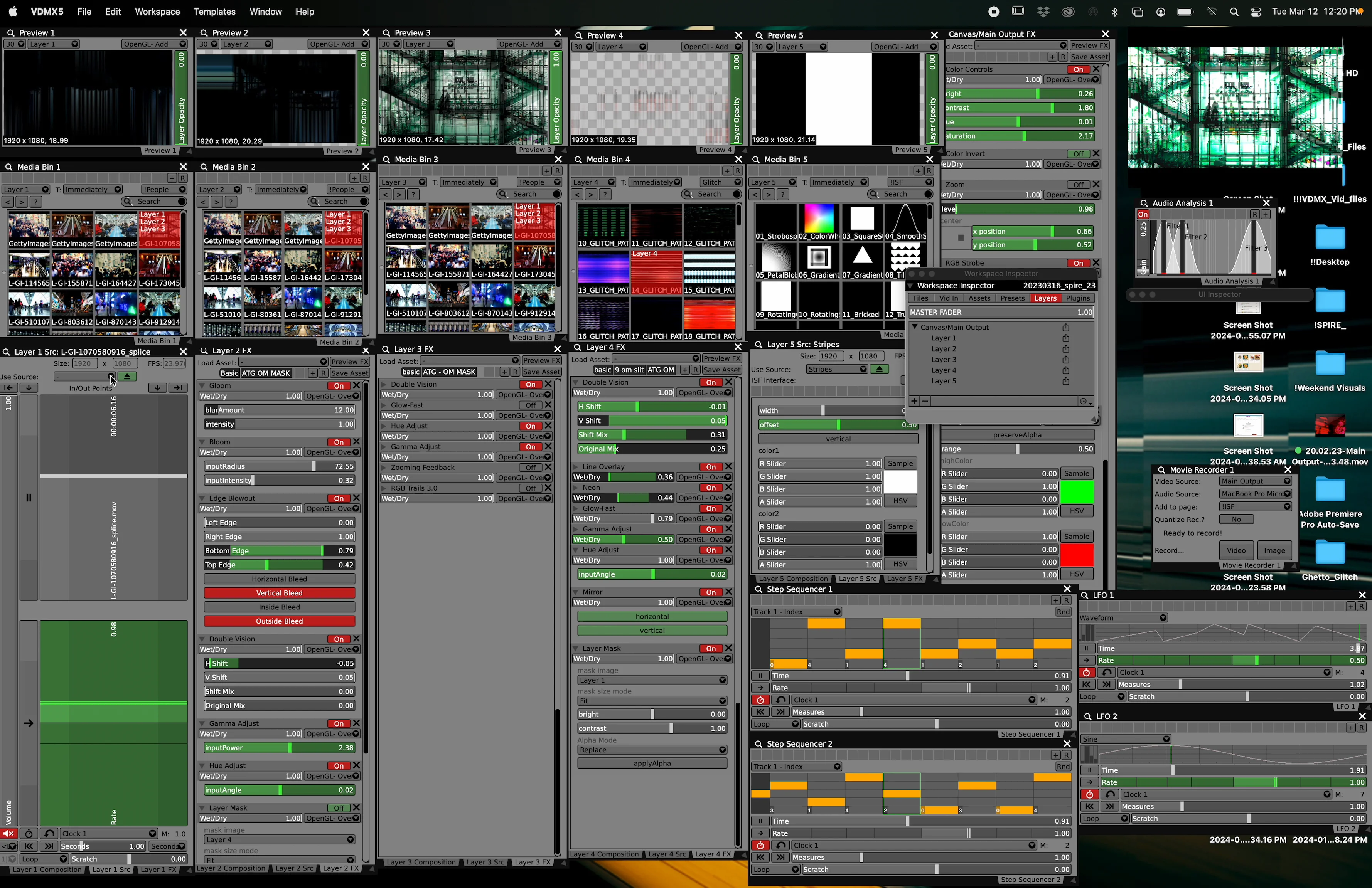
Task: Click plus button in LFO 1 header
Action: pyautogui.click(x=1351, y=606)
